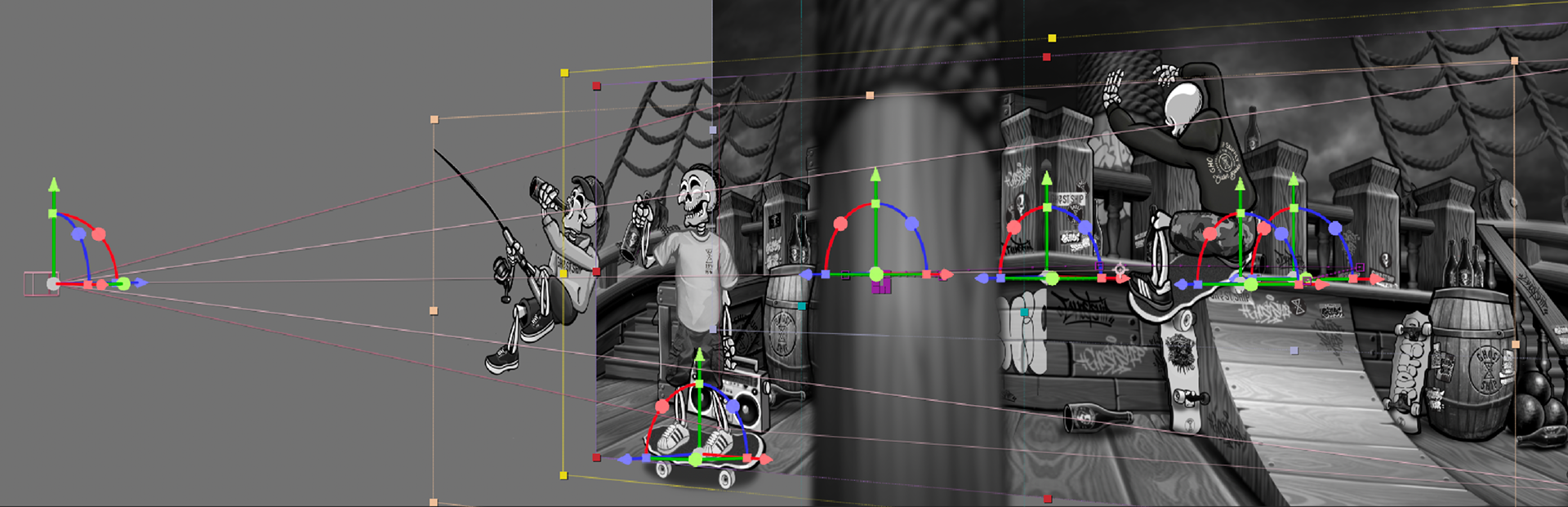Click red rotation dot on stickered crate gizmo
The height and width of the screenshot is (507, 1568).
(x=1014, y=227)
